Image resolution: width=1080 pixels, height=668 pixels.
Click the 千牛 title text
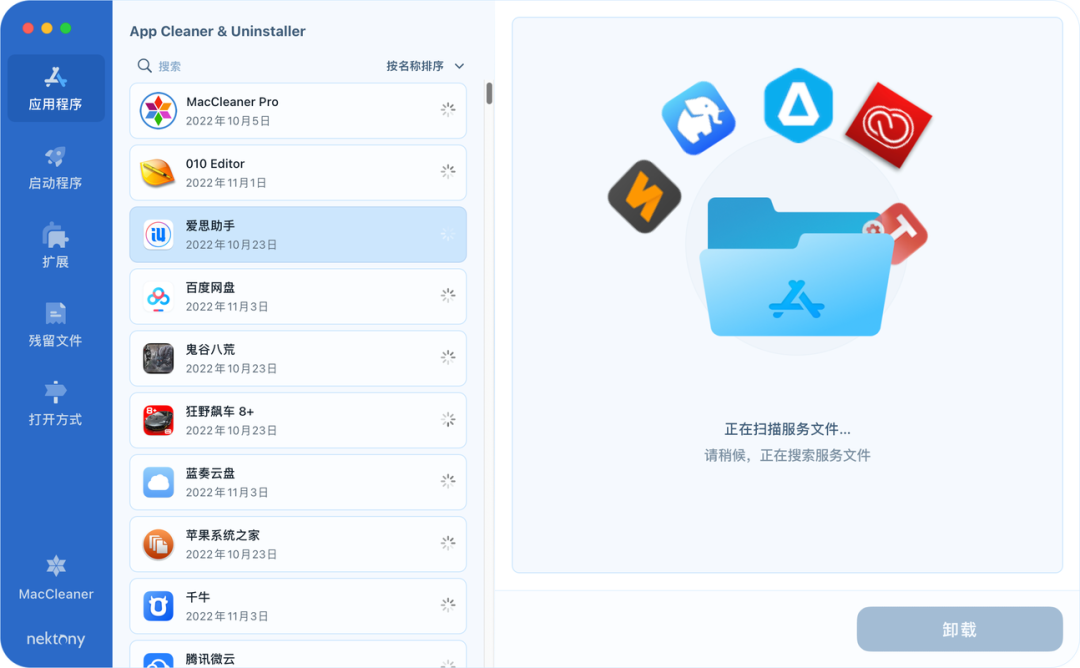pos(198,597)
